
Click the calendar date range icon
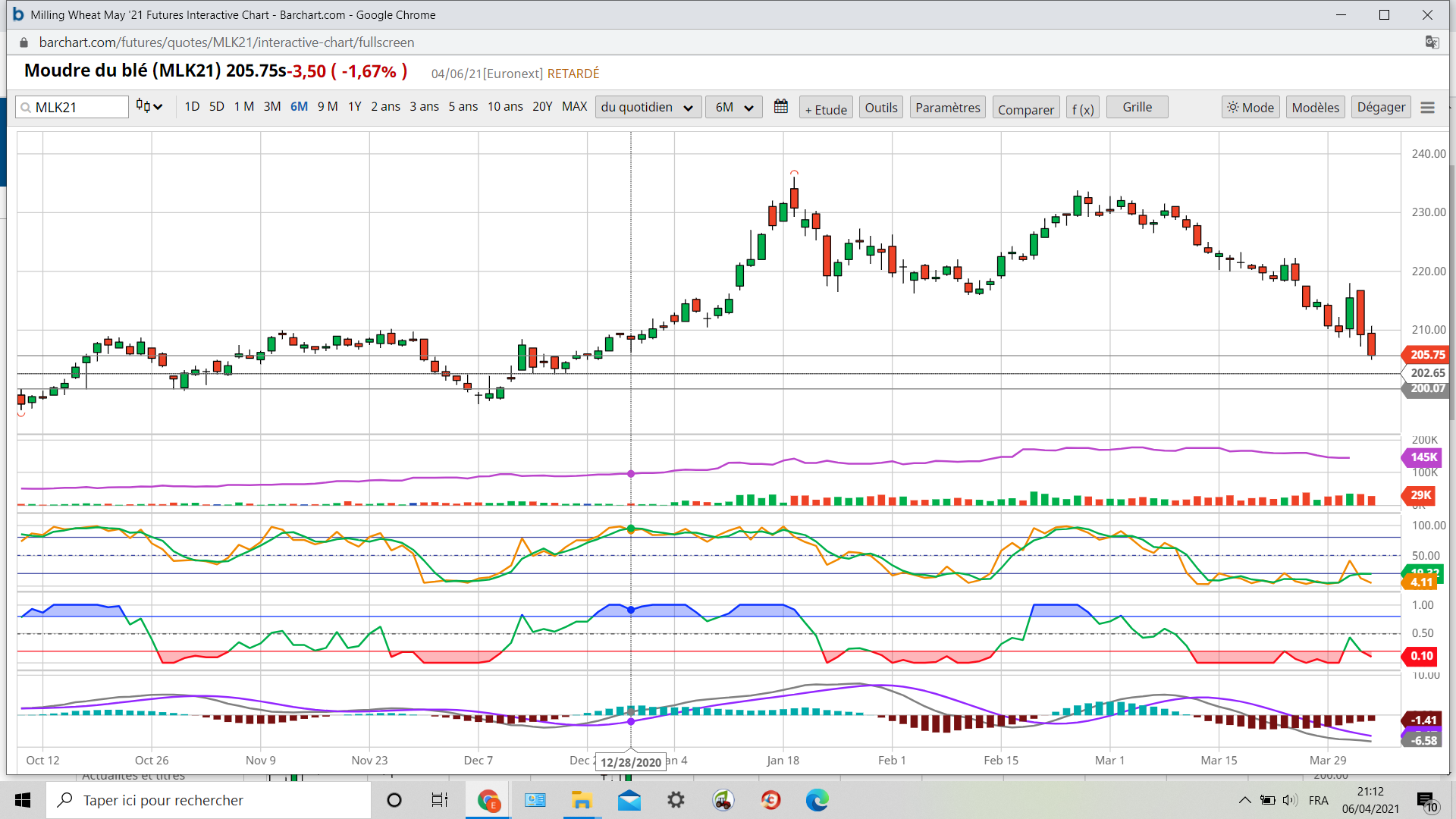(x=780, y=107)
